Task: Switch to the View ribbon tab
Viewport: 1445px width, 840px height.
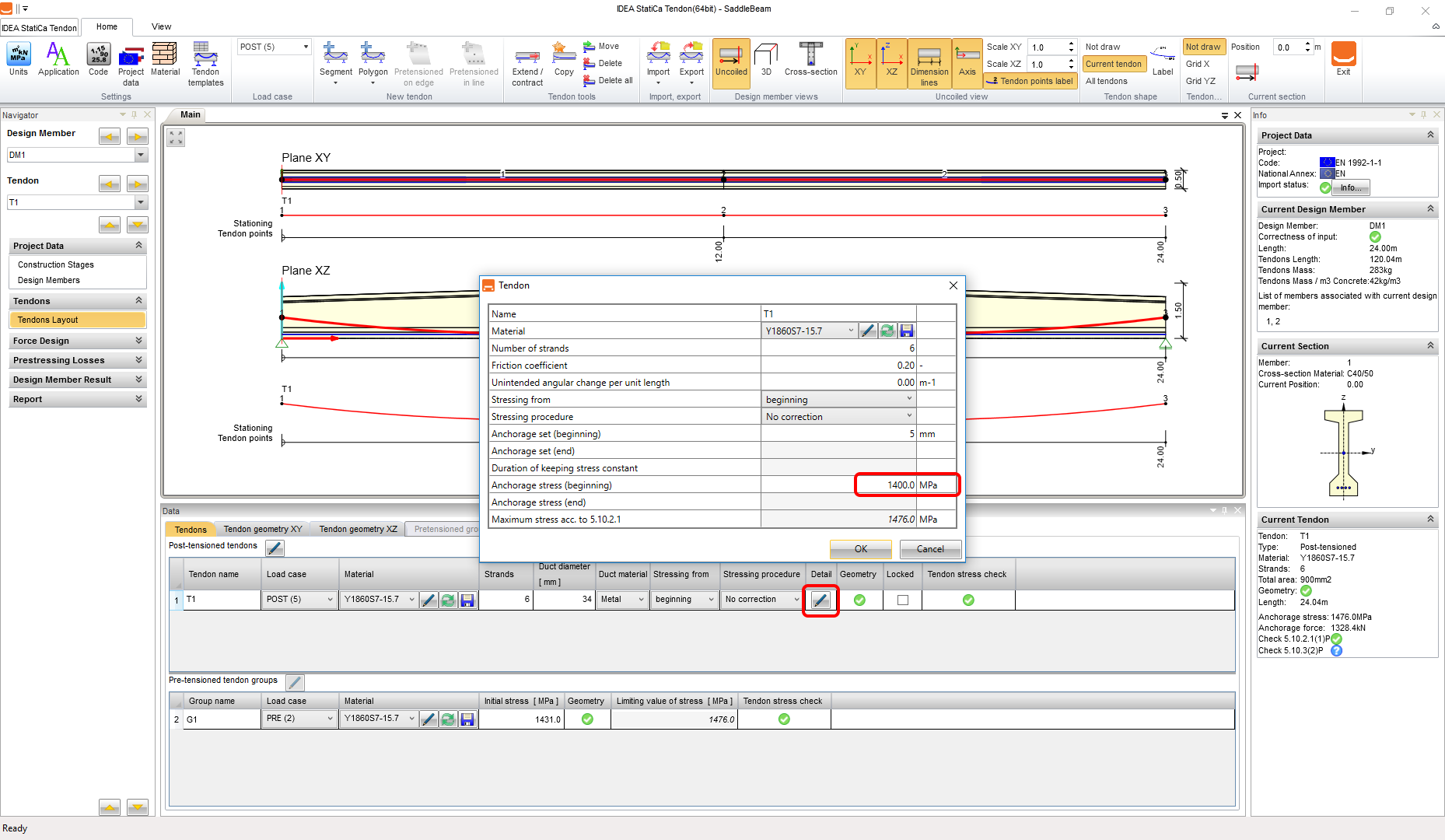Action: point(161,26)
